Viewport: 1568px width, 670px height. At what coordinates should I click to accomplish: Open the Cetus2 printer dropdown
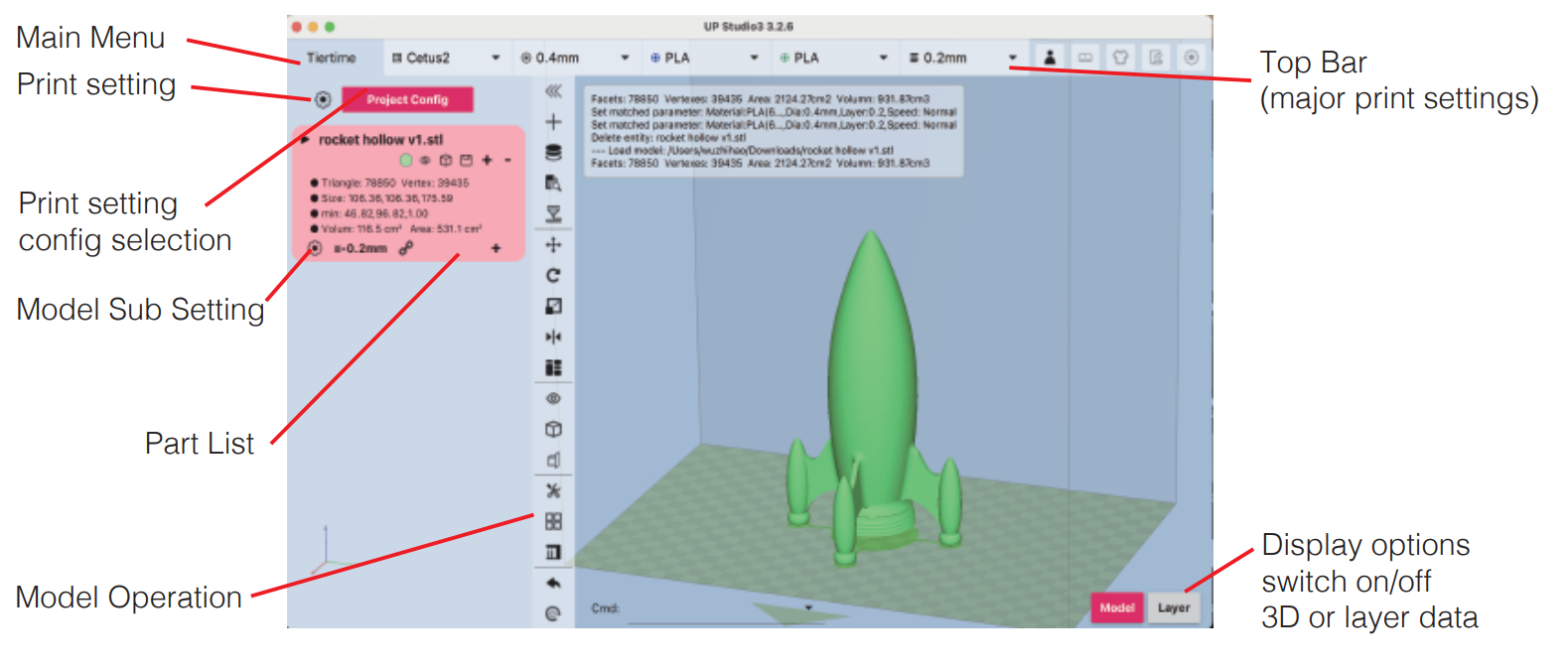[445, 58]
